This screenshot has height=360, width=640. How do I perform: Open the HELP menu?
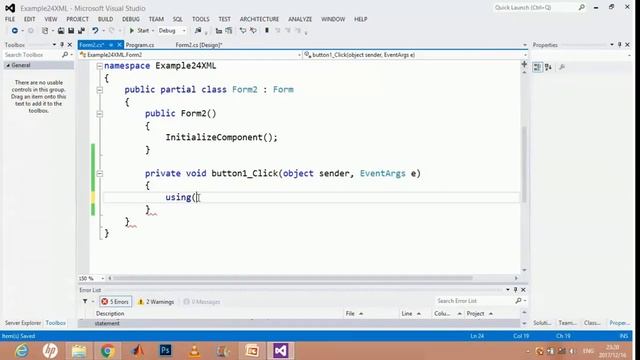tap(360, 19)
